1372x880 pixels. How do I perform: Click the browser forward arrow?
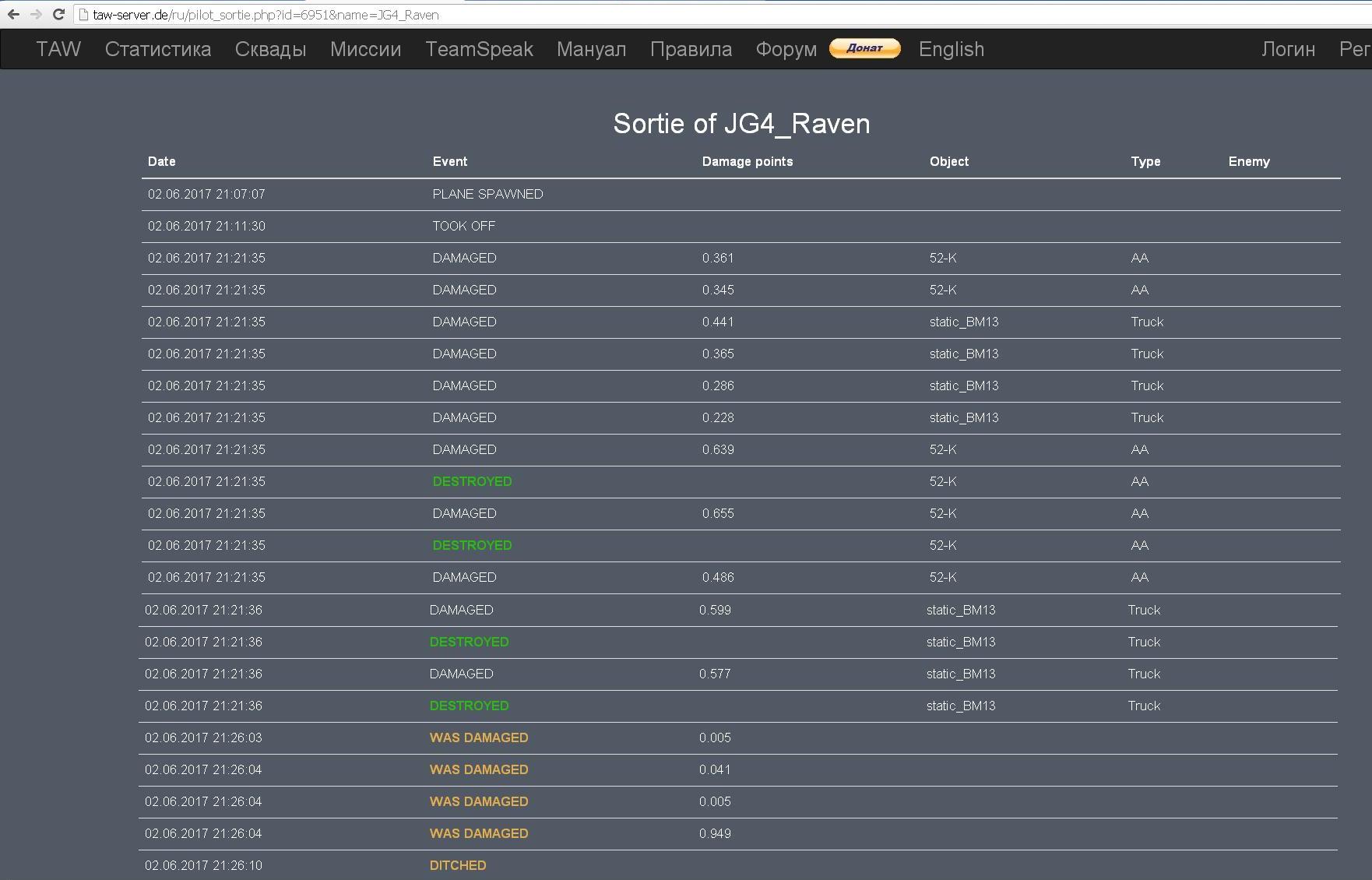[36, 14]
